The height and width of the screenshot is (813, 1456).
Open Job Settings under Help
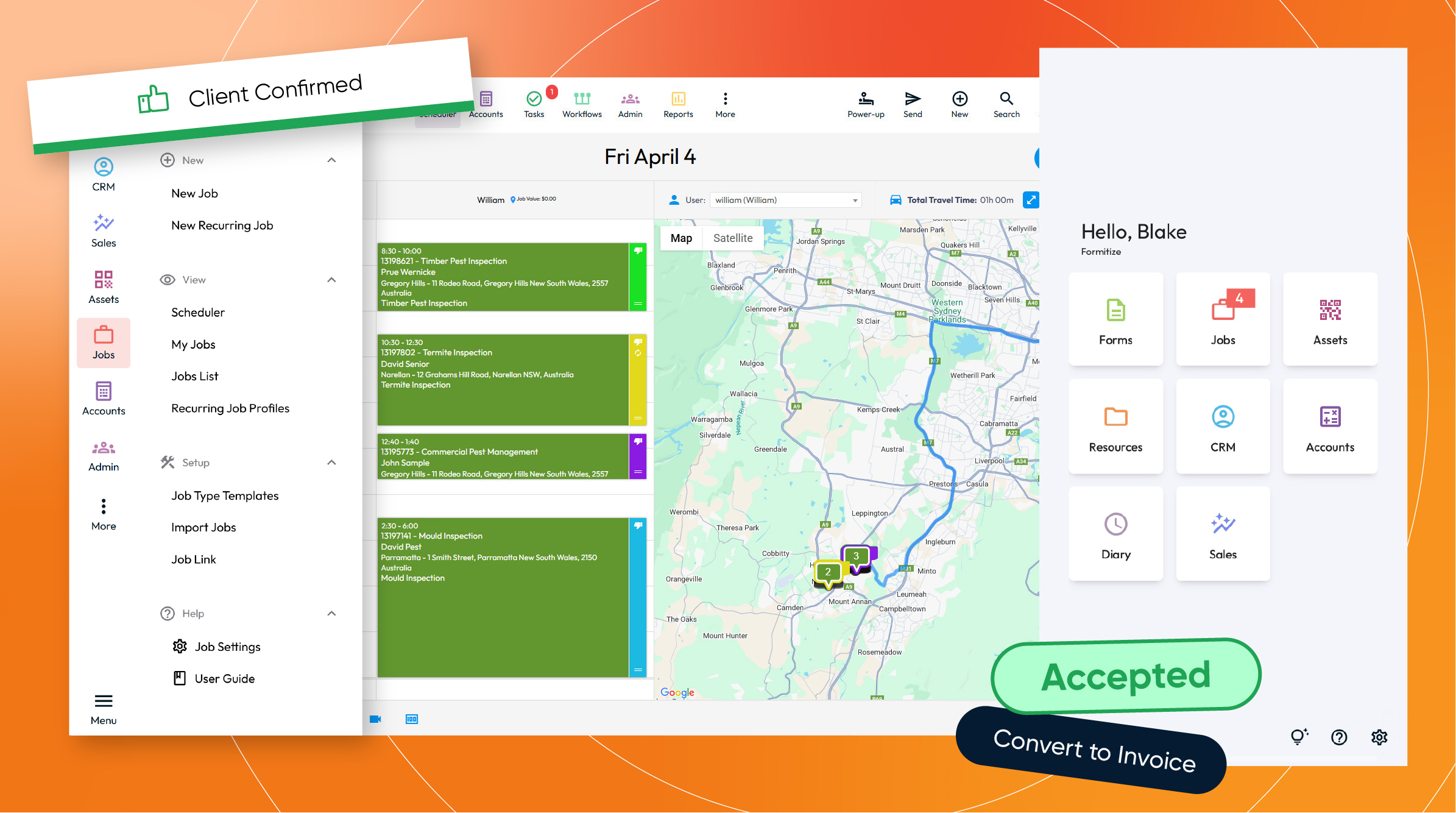216,647
